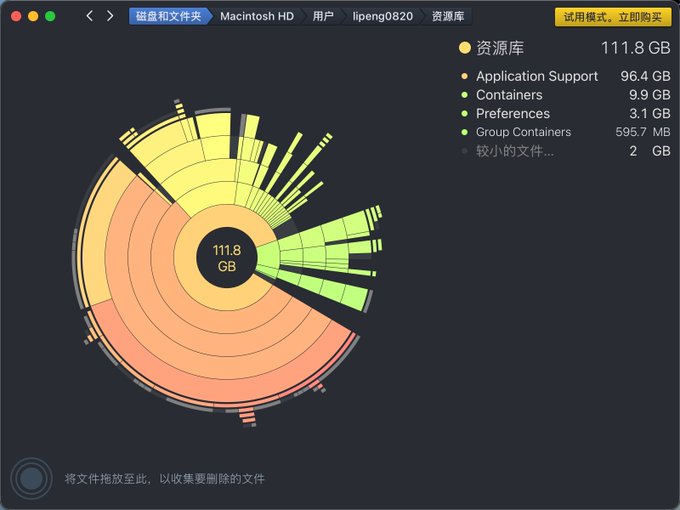
Task: Open lipeng0820 folder from breadcrumb
Action: click(x=381, y=16)
